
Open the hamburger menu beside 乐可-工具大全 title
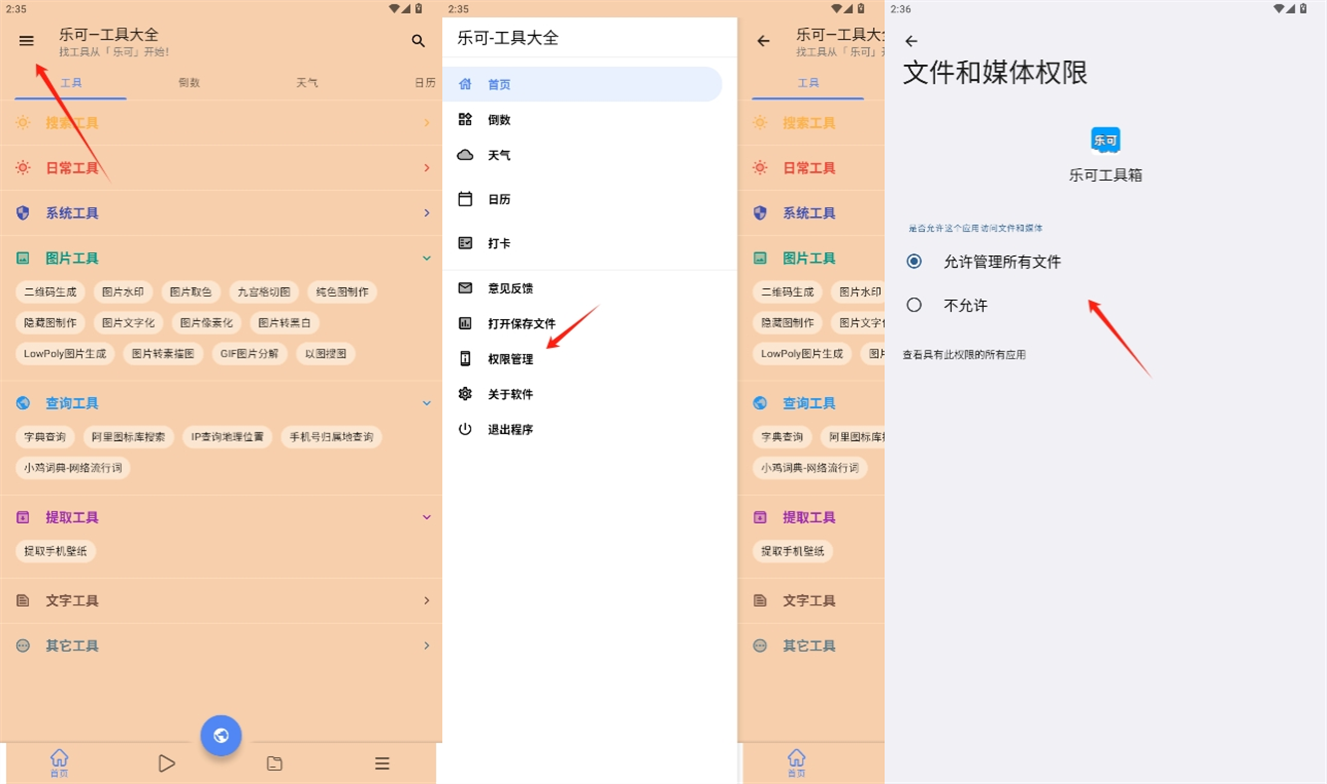[27, 41]
